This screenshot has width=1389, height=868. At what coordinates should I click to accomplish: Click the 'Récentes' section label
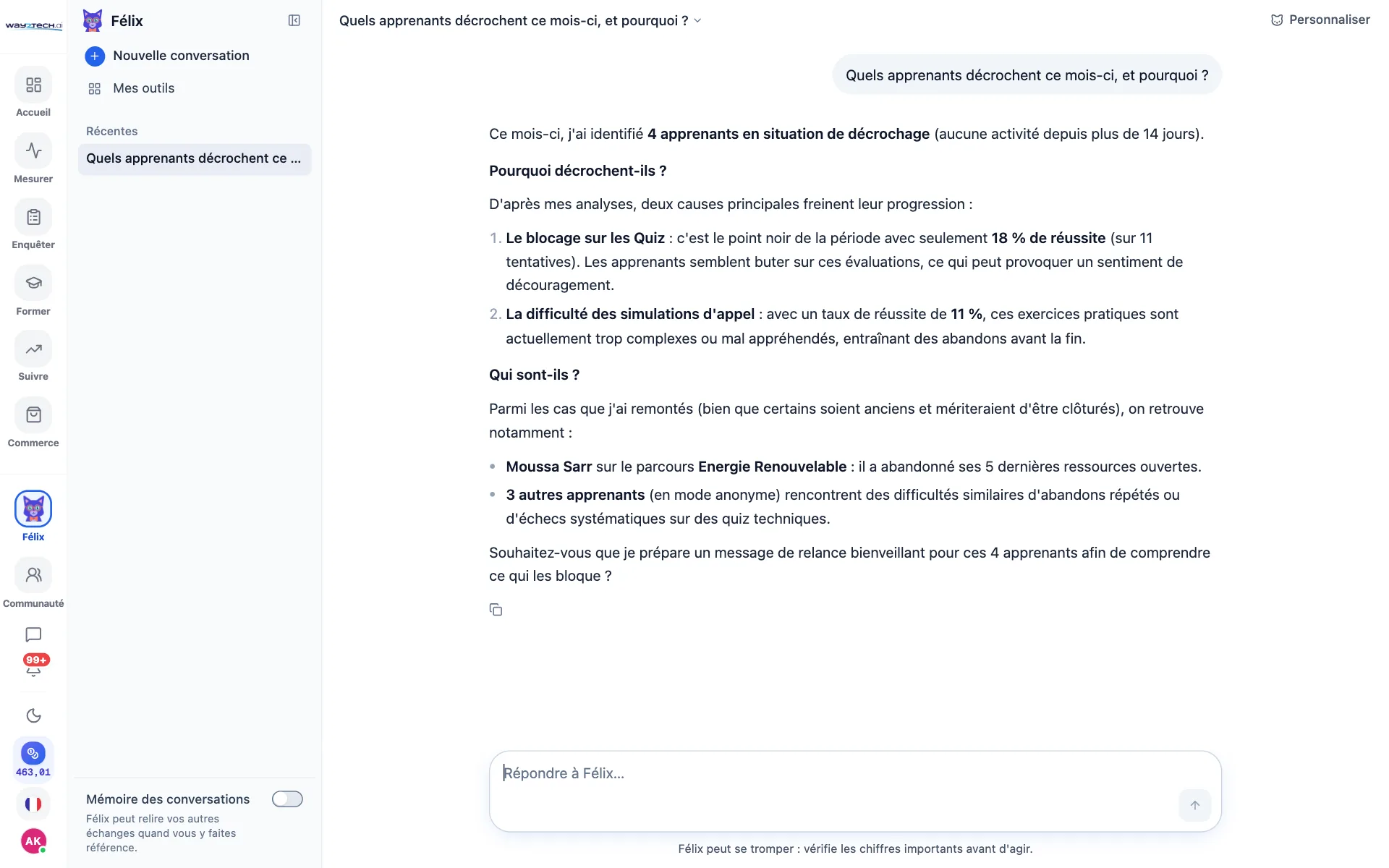click(x=111, y=131)
